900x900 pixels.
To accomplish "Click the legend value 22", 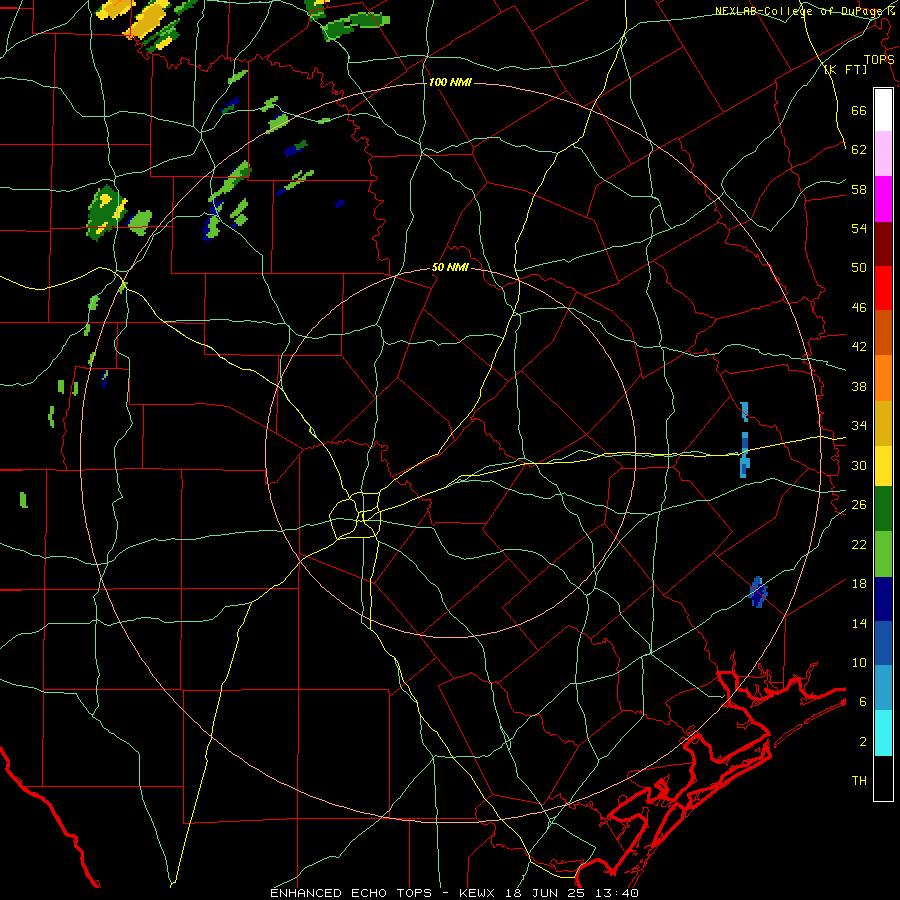I will click(x=859, y=544).
